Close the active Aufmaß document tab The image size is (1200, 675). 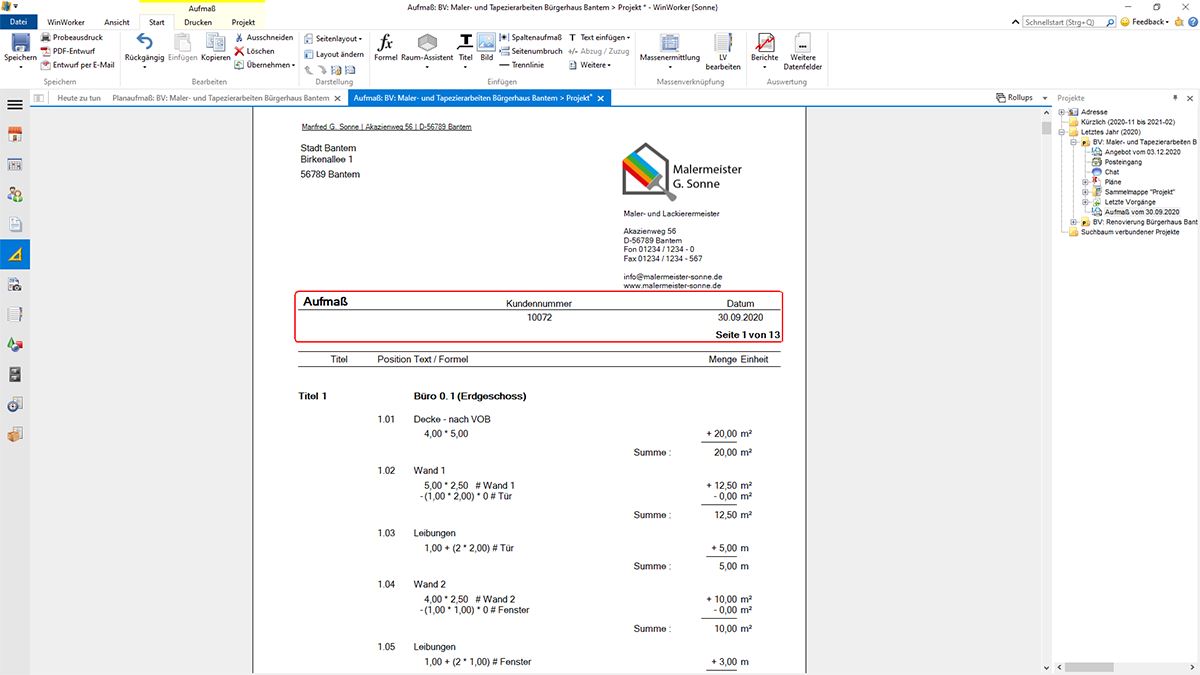(x=601, y=98)
